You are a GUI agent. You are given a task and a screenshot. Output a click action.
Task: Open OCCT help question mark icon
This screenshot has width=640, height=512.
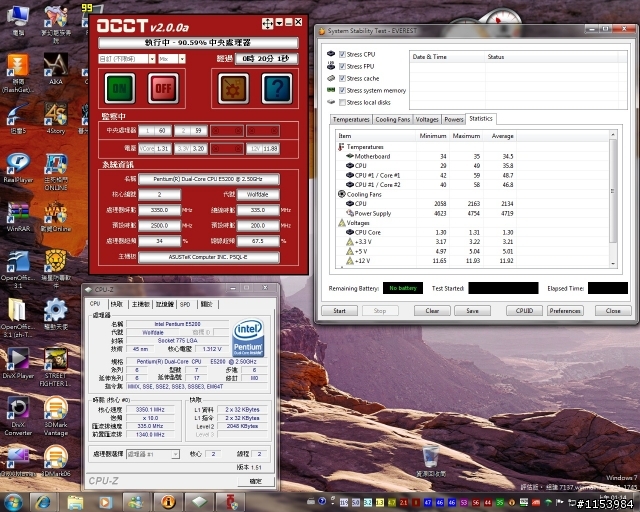(x=277, y=88)
